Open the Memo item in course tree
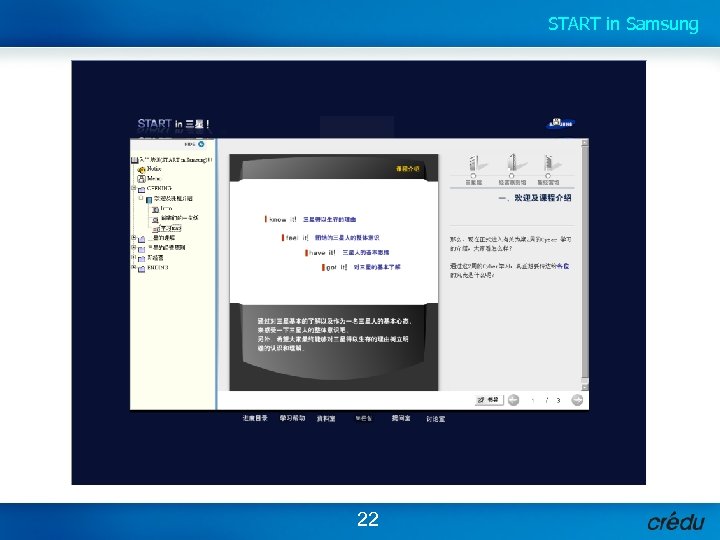The image size is (720, 540). coord(149,178)
